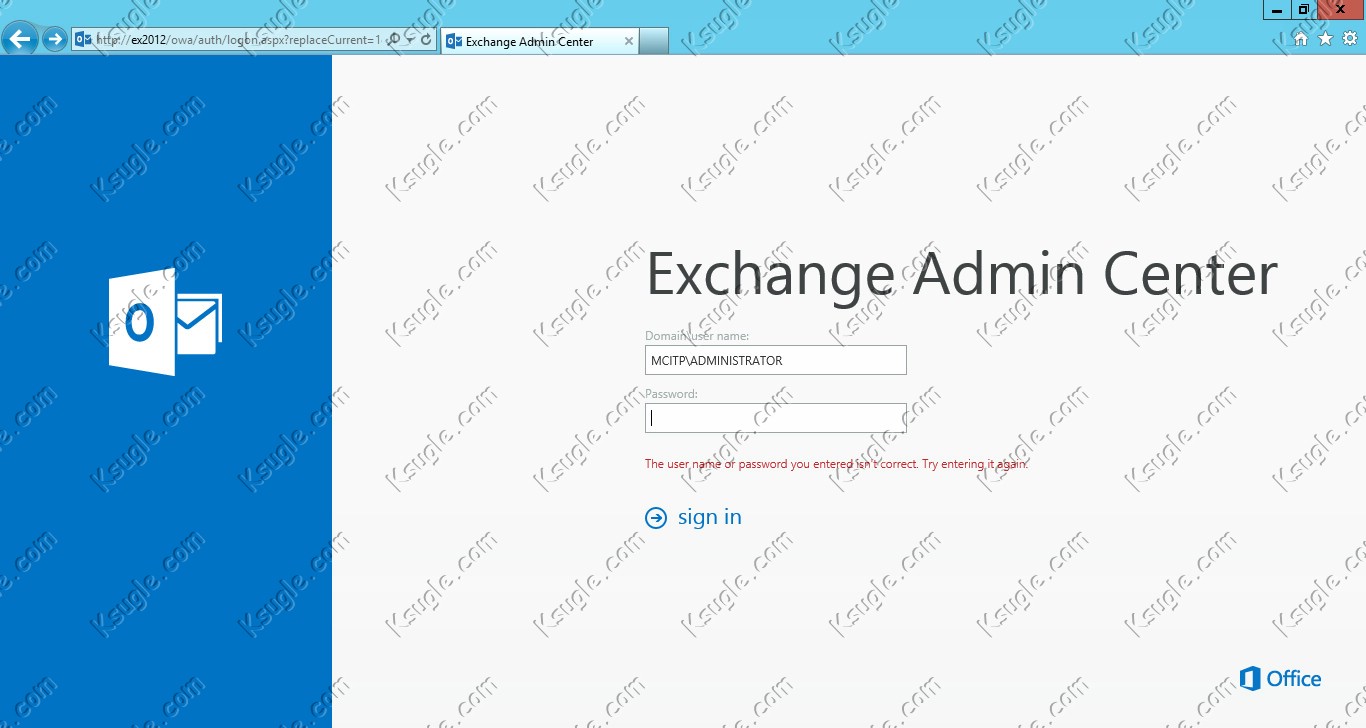Click the Domain\user name input field
This screenshot has width=1366, height=728.
[x=775, y=360]
